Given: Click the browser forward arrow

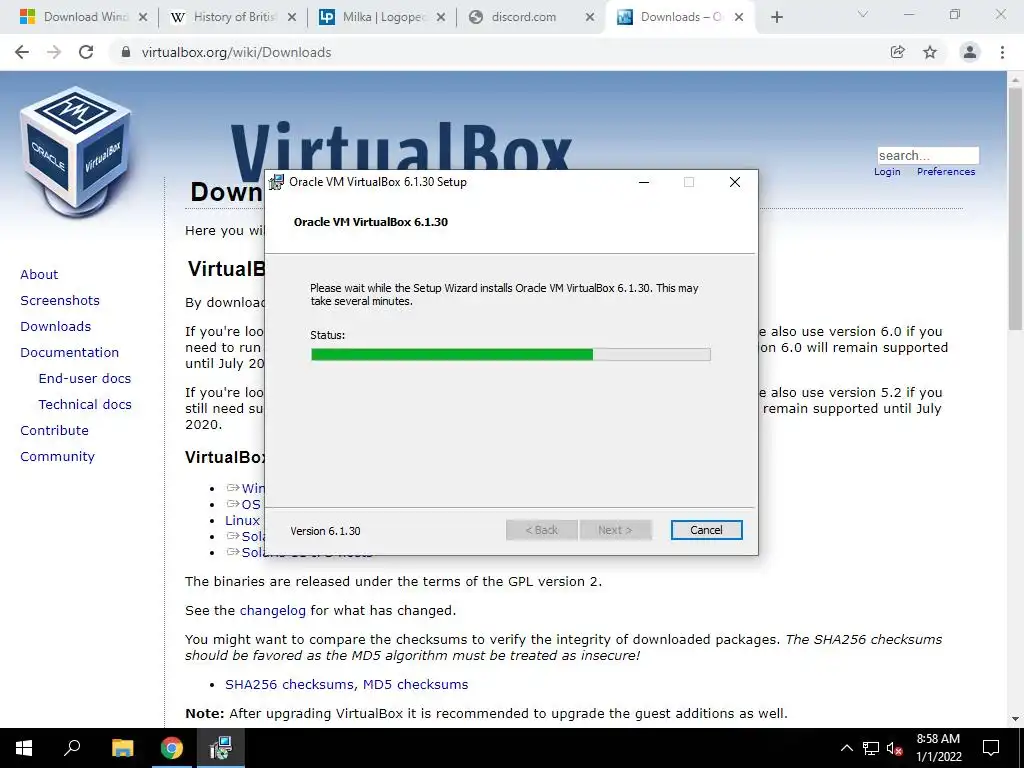Looking at the screenshot, I should 54,52.
